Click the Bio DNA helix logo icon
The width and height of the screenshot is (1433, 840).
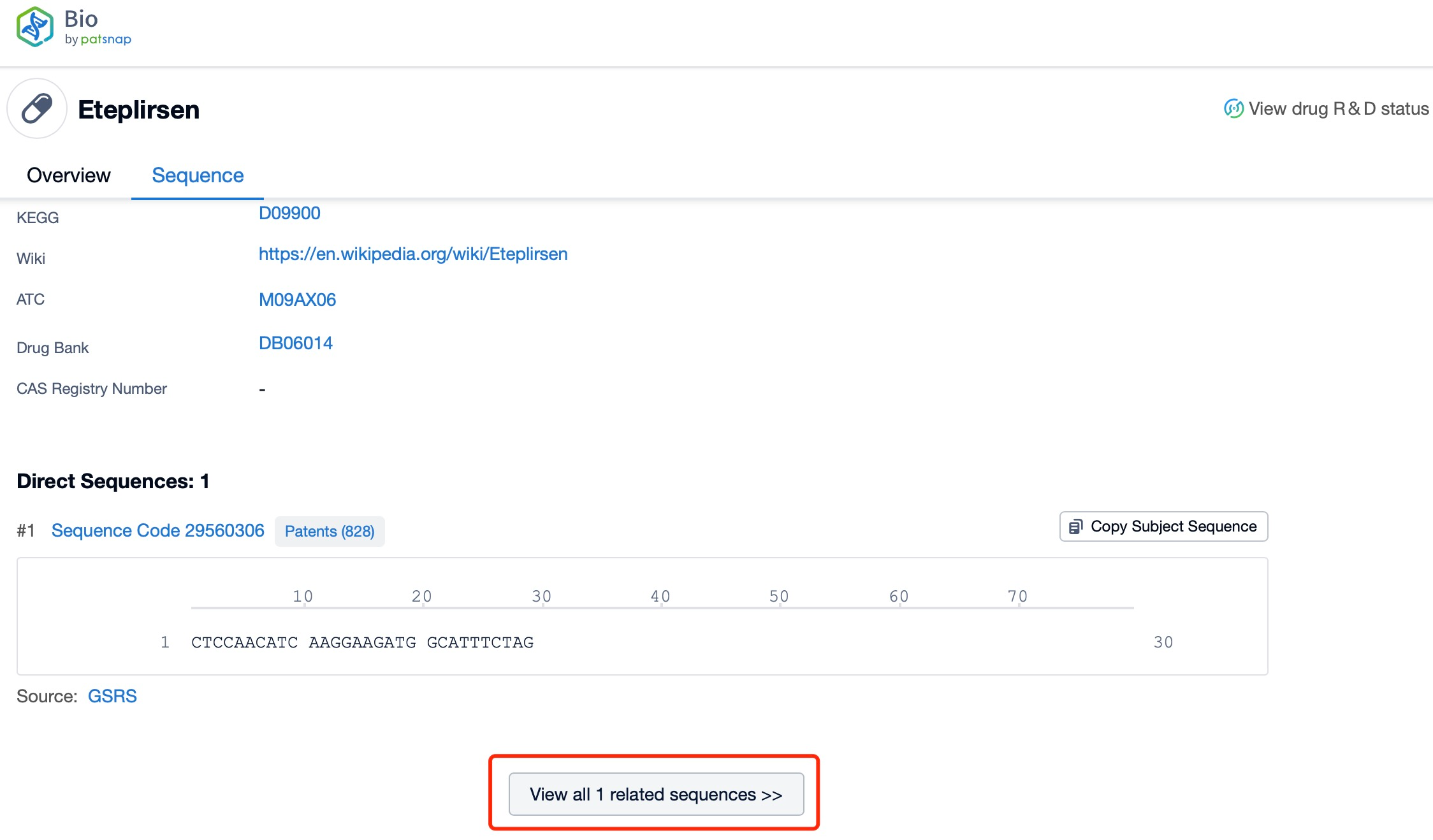34,27
